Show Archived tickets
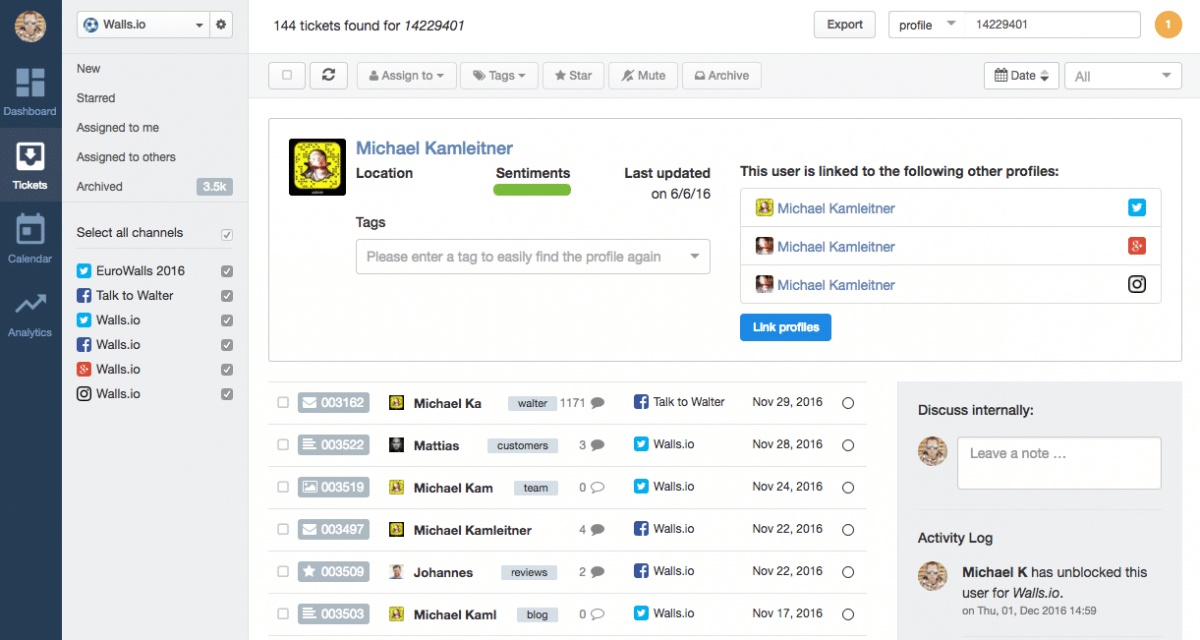The width and height of the screenshot is (1200, 640). click(x=100, y=187)
